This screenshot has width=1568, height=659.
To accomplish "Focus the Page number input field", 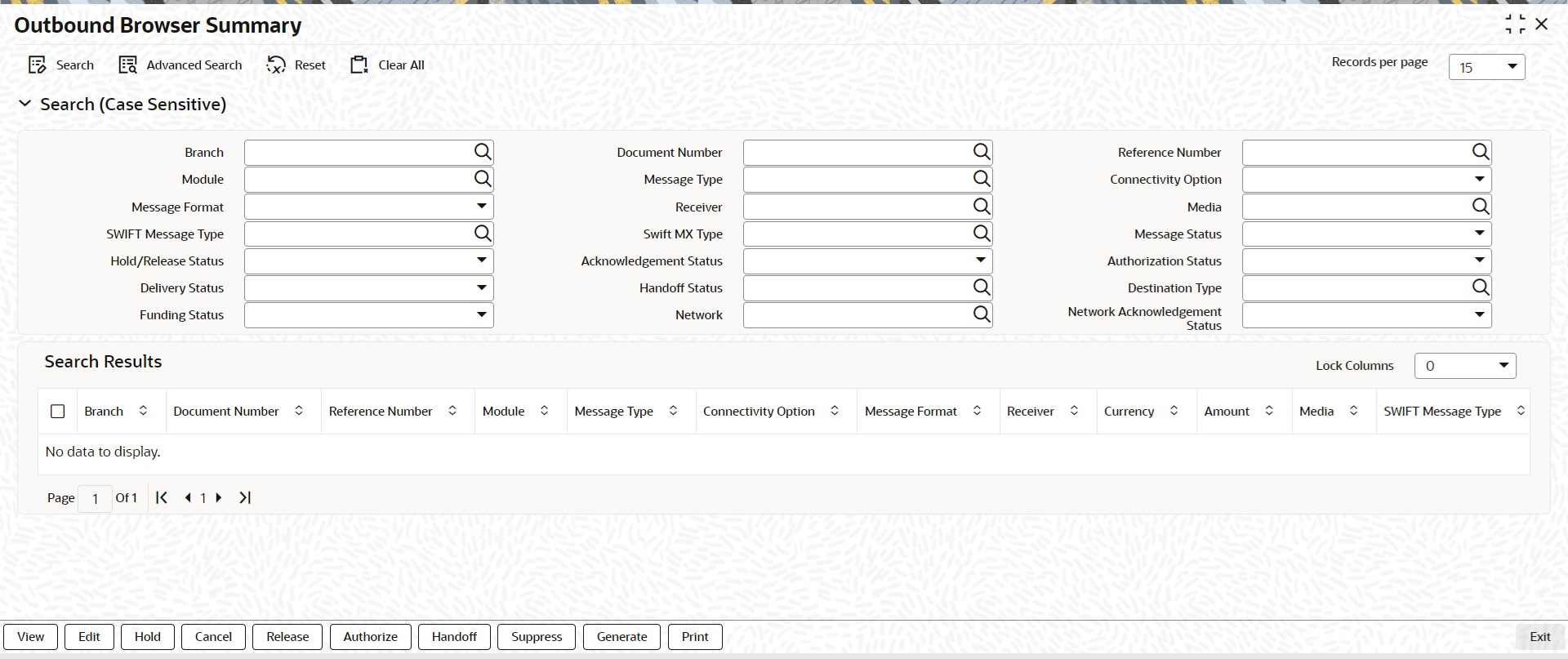I will [x=95, y=498].
